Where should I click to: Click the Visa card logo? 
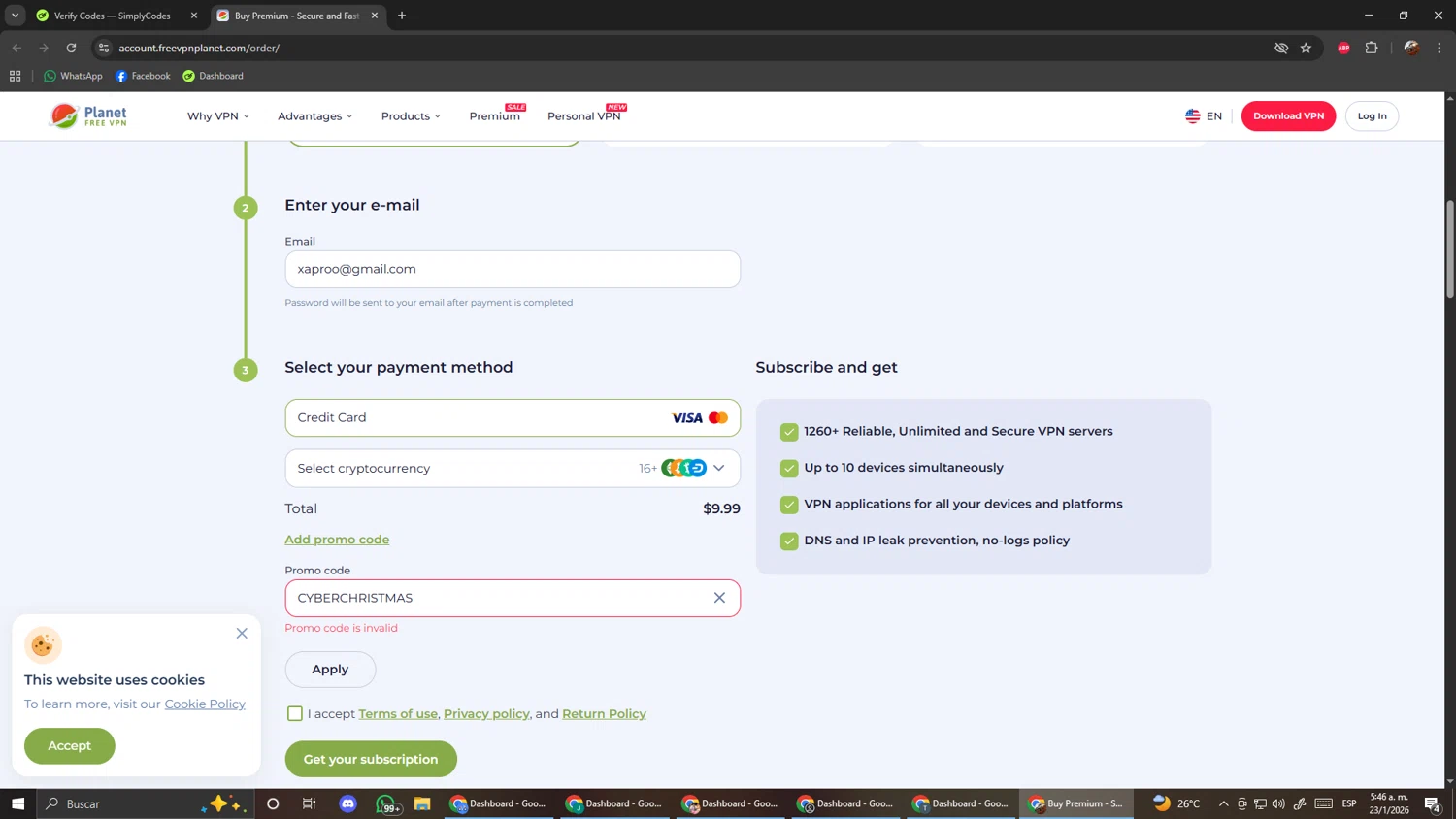(x=686, y=418)
